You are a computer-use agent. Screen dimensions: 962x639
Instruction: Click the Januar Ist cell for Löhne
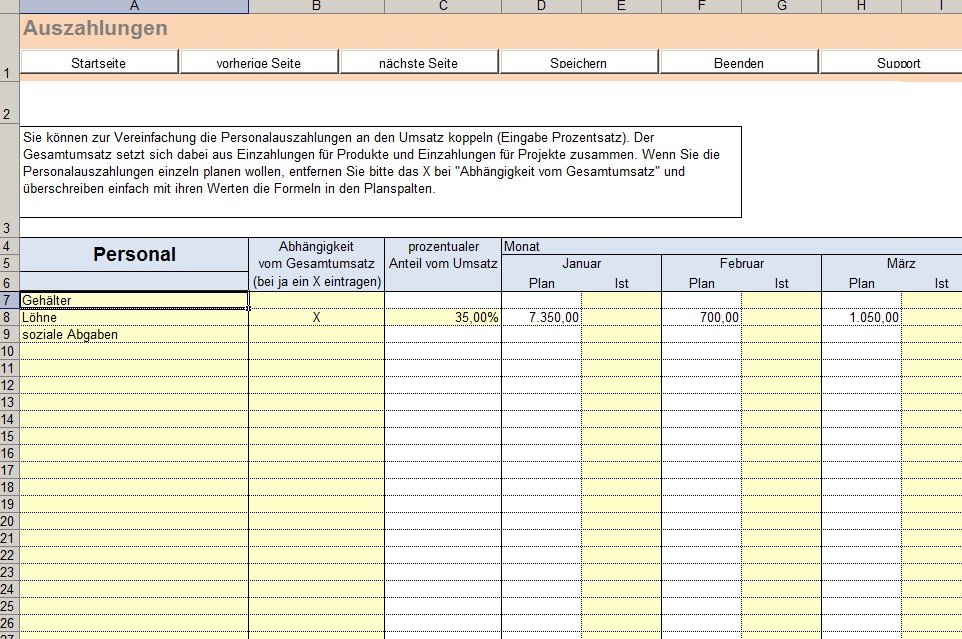(621, 317)
